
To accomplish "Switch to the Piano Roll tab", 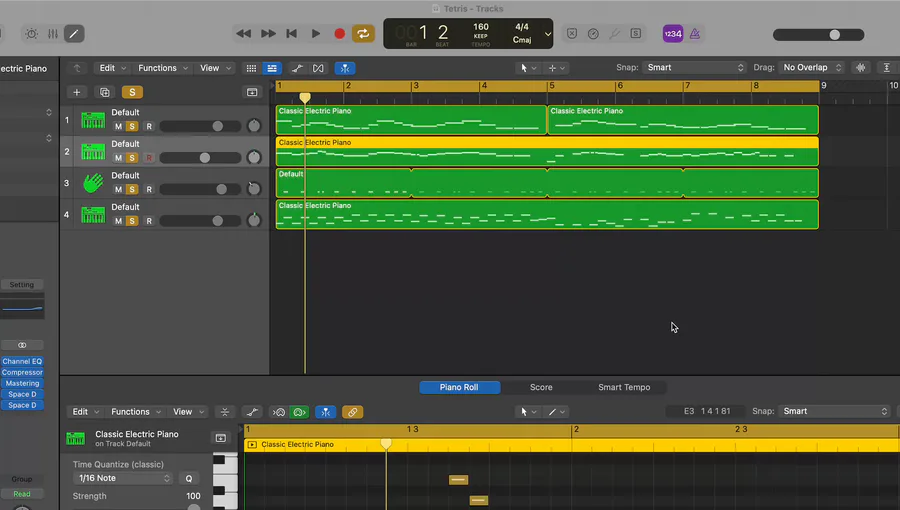I will [459, 387].
